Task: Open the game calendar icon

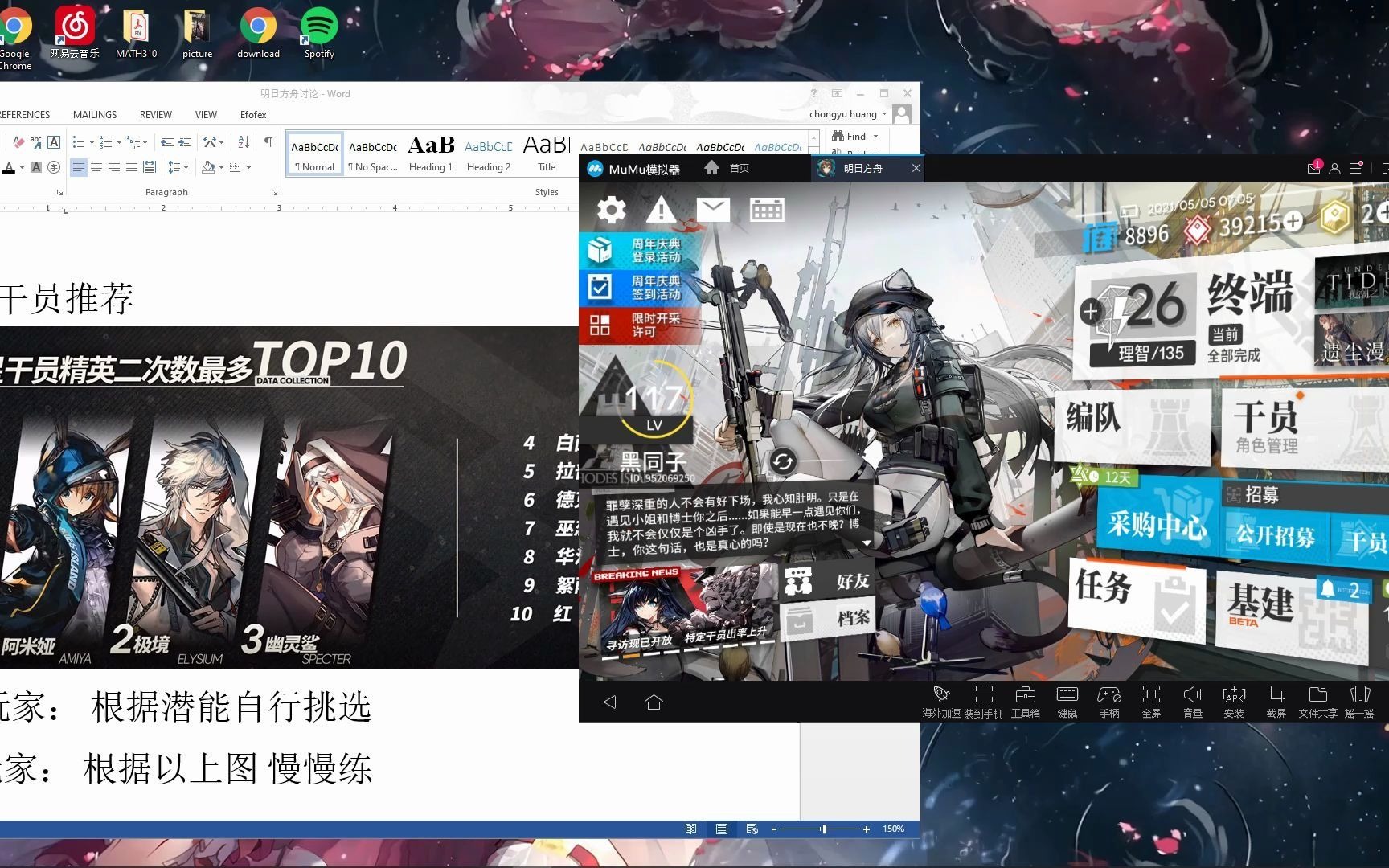Action: pyautogui.click(x=766, y=211)
